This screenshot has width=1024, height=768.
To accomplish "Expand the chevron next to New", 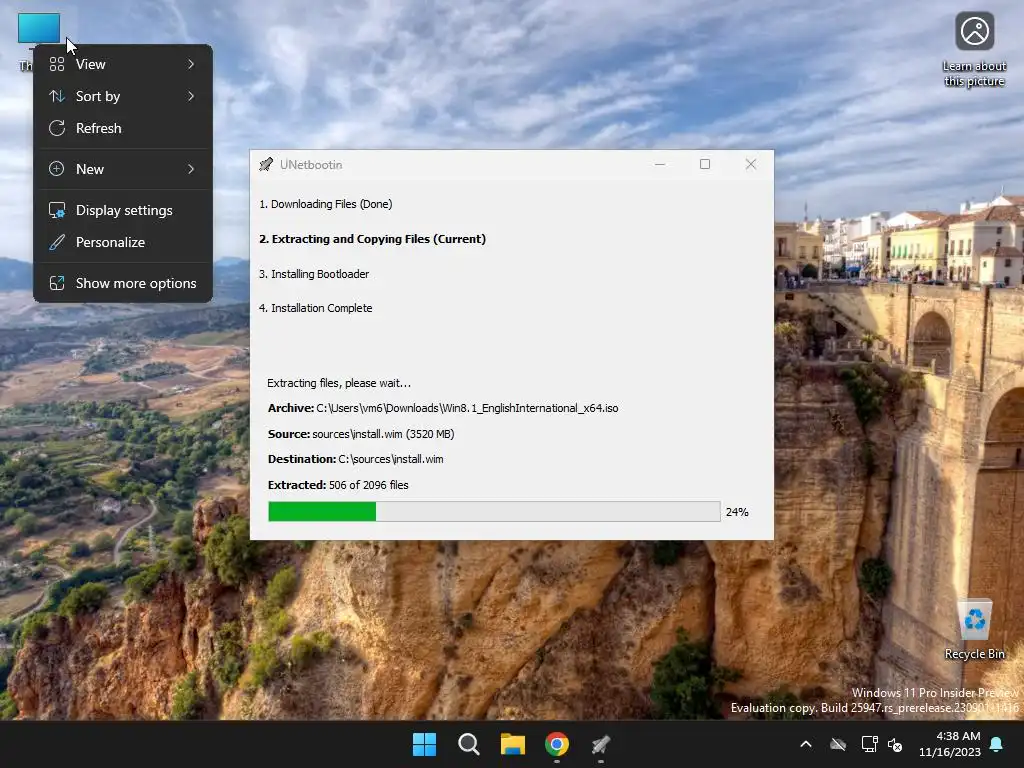I will 191,169.
